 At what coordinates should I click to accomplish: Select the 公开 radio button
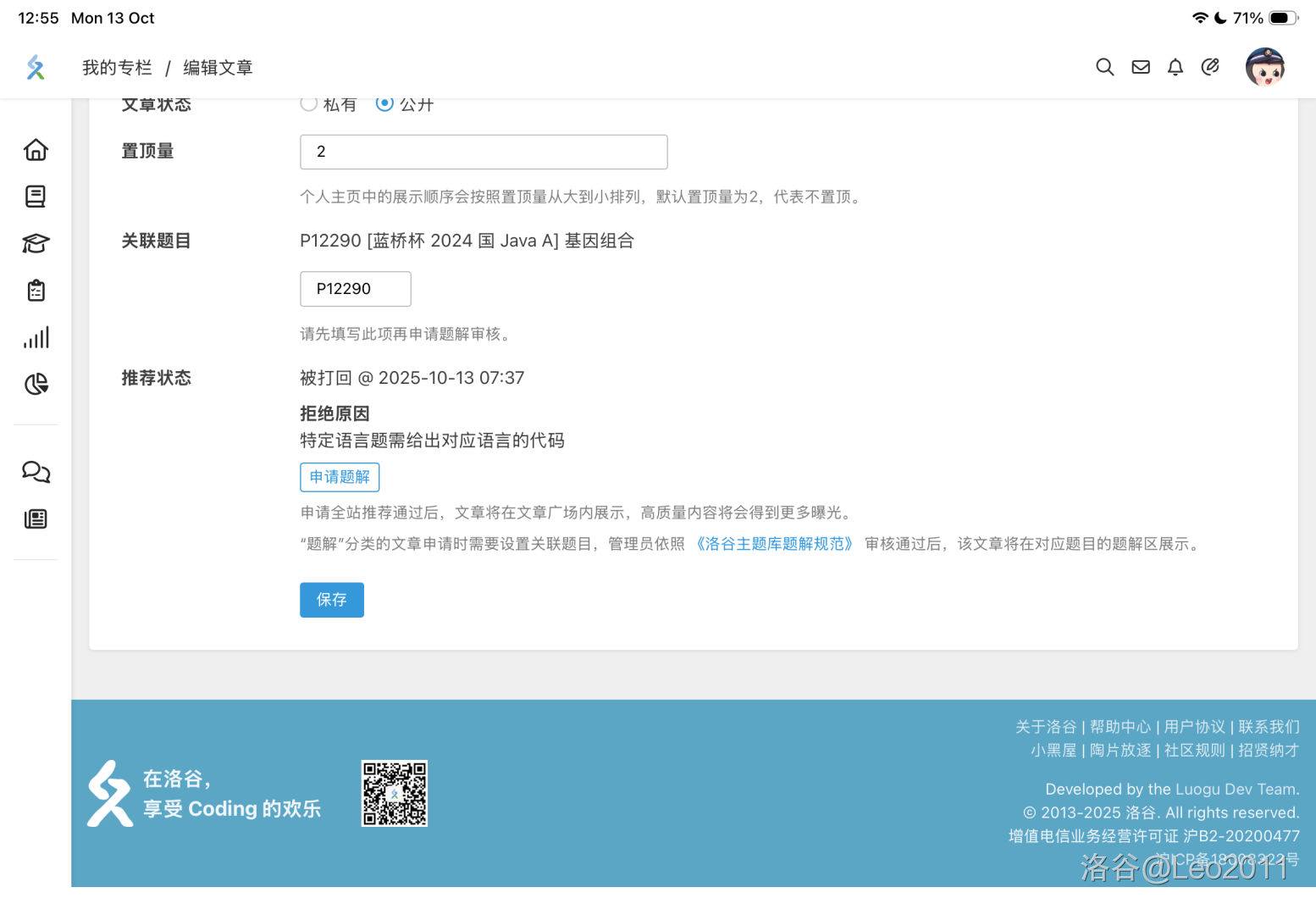point(384,103)
